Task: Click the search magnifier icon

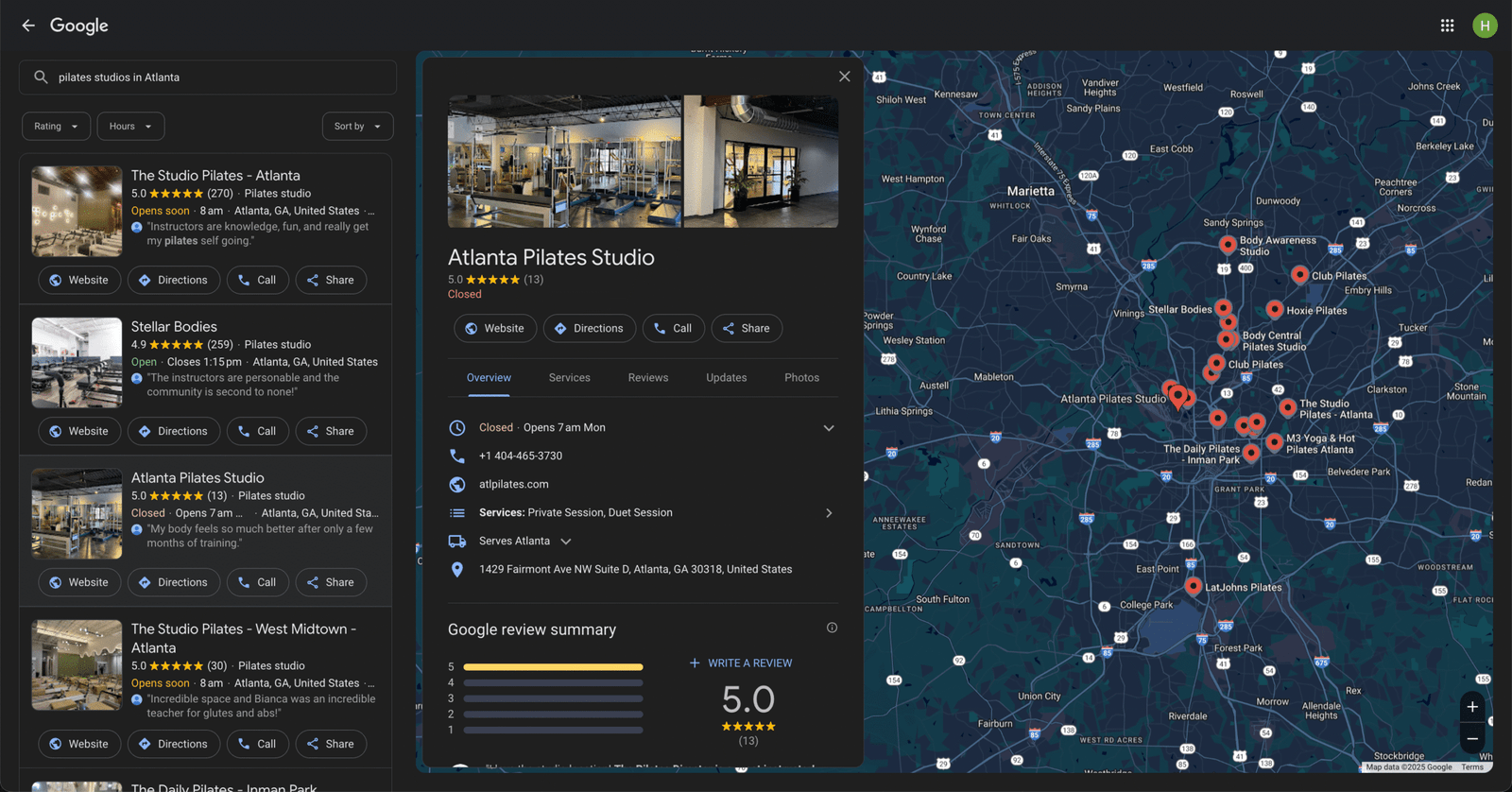Action: coord(41,77)
